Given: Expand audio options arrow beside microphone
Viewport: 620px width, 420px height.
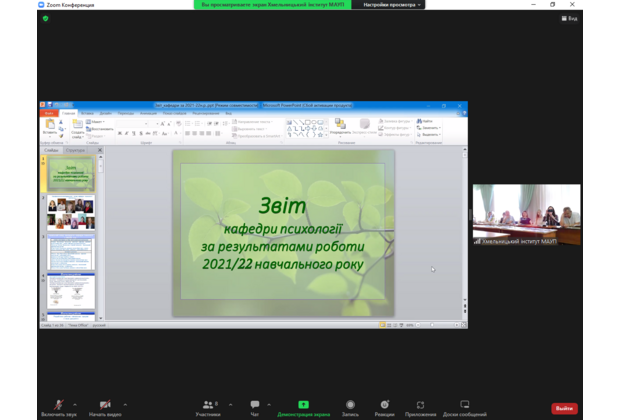Looking at the screenshot, I should coord(75,402).
